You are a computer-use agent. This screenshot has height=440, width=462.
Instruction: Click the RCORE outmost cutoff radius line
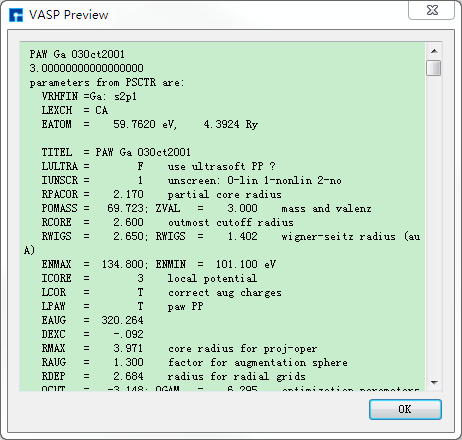pyautogui.click(x=167, y=222)
